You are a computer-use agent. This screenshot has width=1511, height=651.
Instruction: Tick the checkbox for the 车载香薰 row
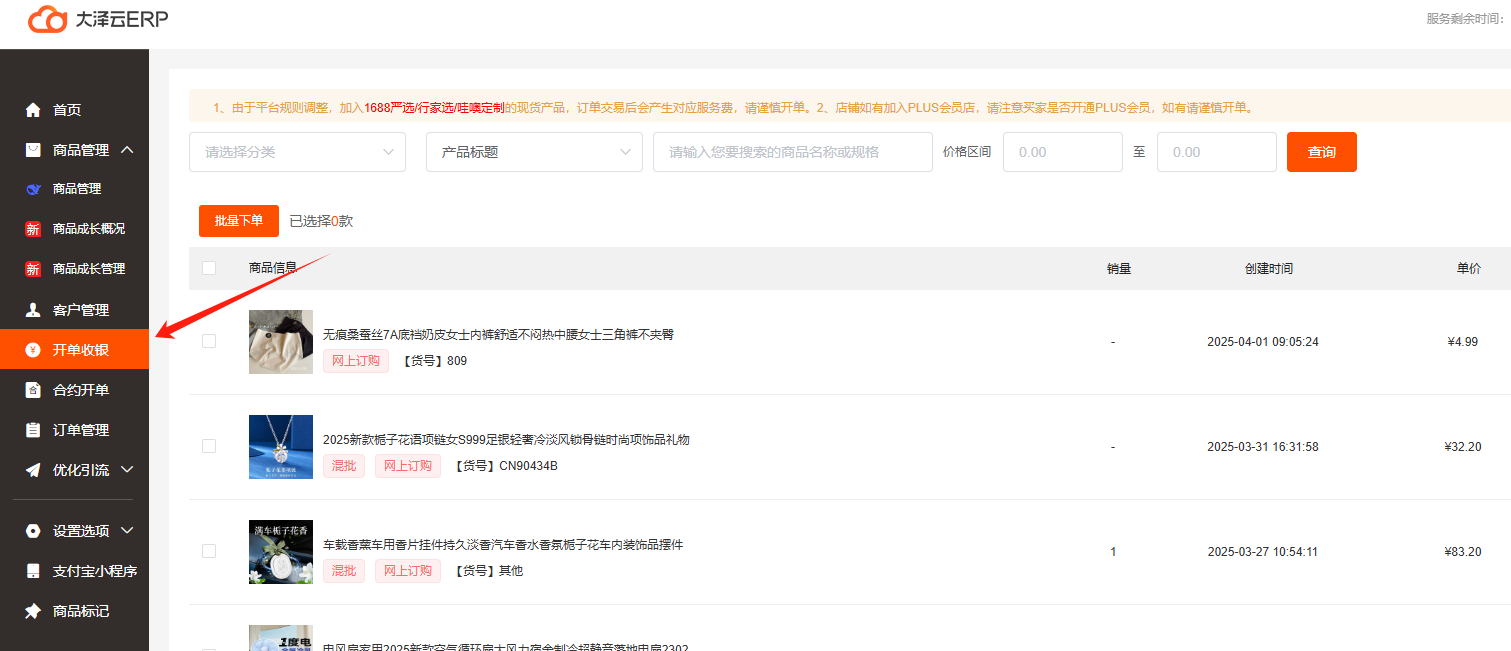point(209,551)
